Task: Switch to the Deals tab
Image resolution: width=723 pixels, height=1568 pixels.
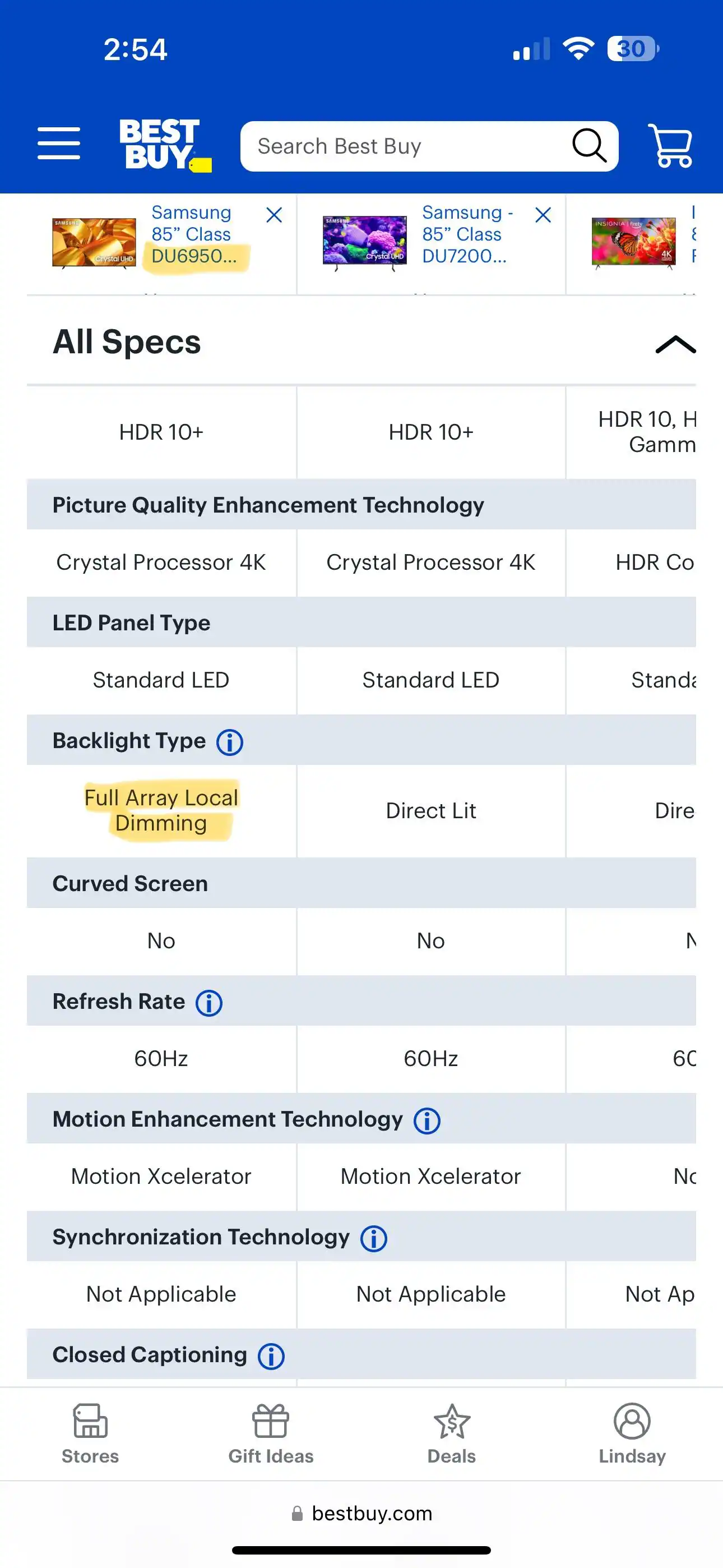Action: click(452, 1434)
